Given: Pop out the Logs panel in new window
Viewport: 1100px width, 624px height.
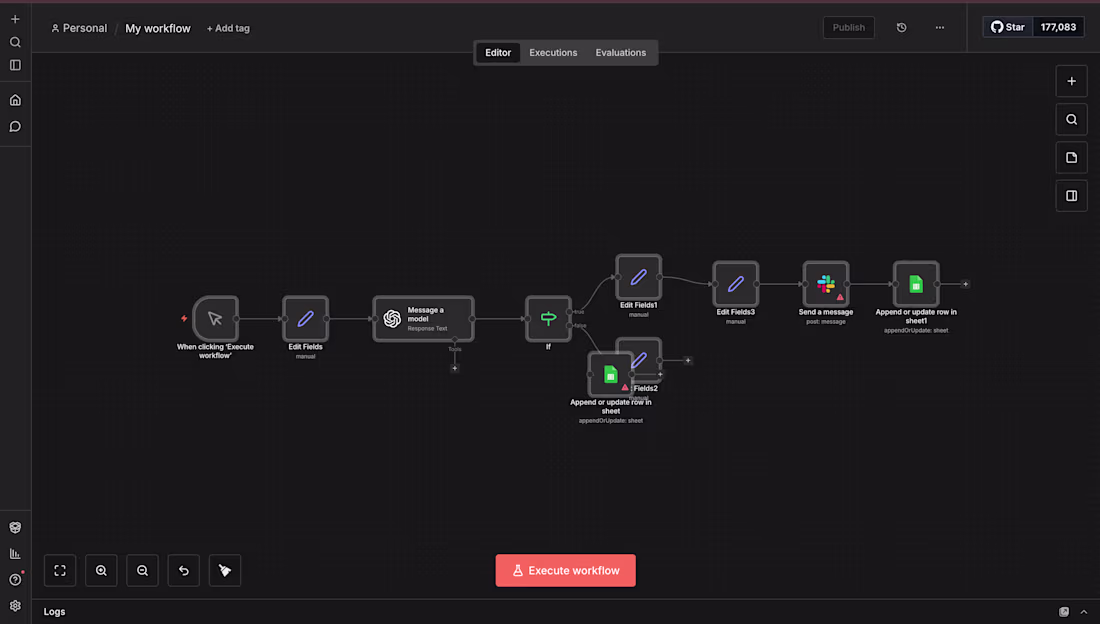Looking at the screenshot, I should point(1063,611).
